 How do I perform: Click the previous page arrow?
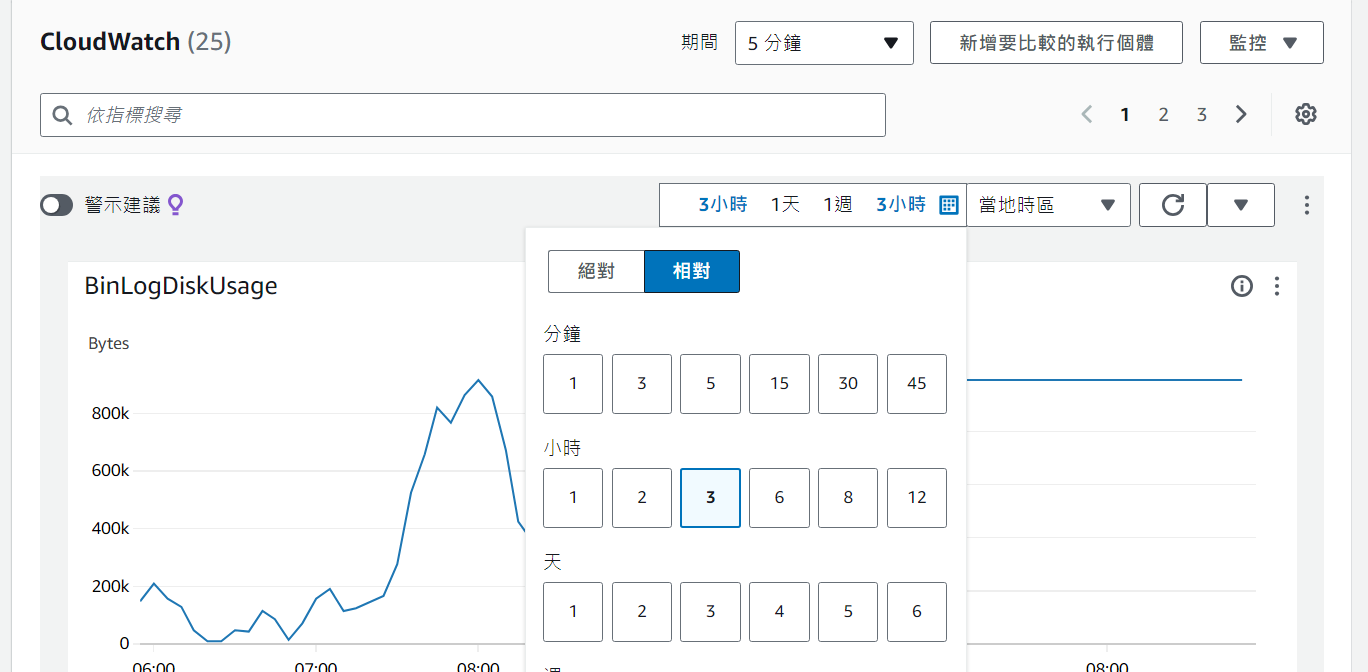point(1087,114)
